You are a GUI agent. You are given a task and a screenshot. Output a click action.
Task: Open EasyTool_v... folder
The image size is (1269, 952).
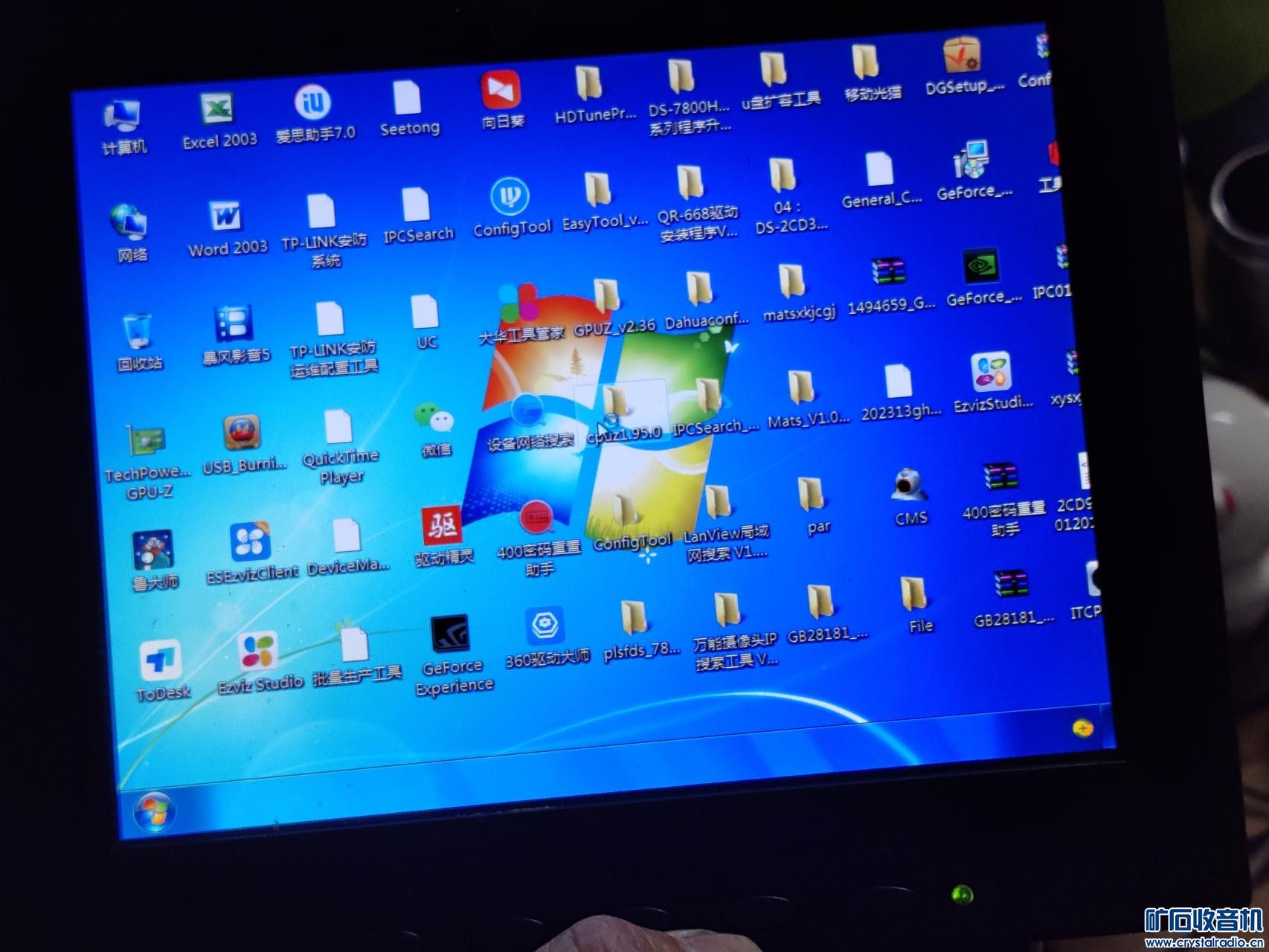598,190
